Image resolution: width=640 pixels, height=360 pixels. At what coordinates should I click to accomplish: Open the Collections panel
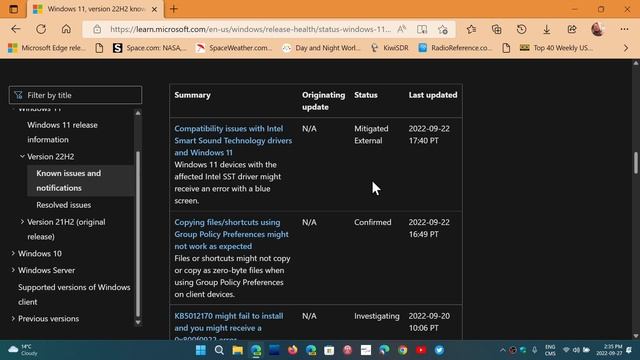coord(496,29)
